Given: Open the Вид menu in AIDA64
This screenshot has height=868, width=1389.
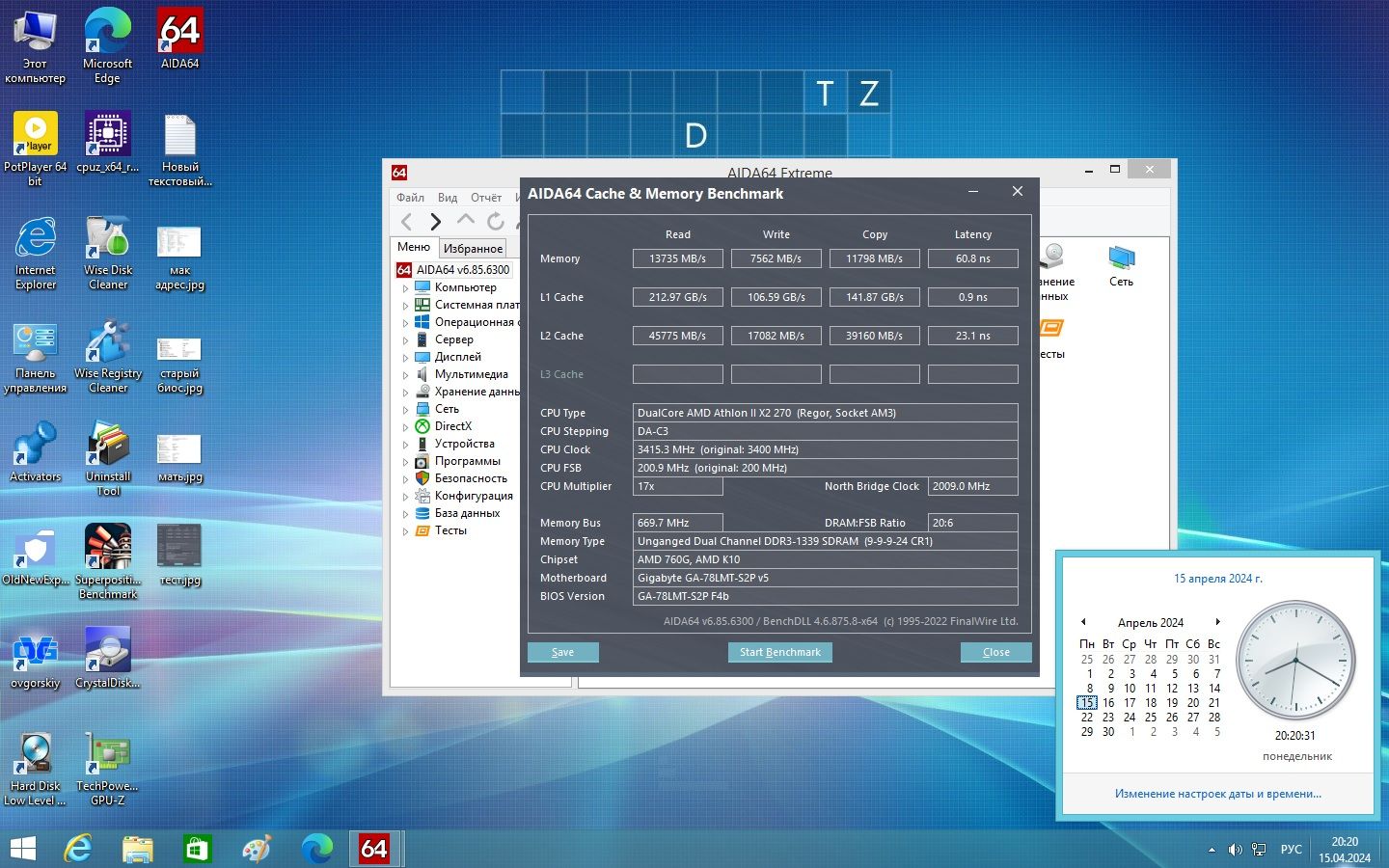Looking at the screenshot, I should (x=448, y=198).
